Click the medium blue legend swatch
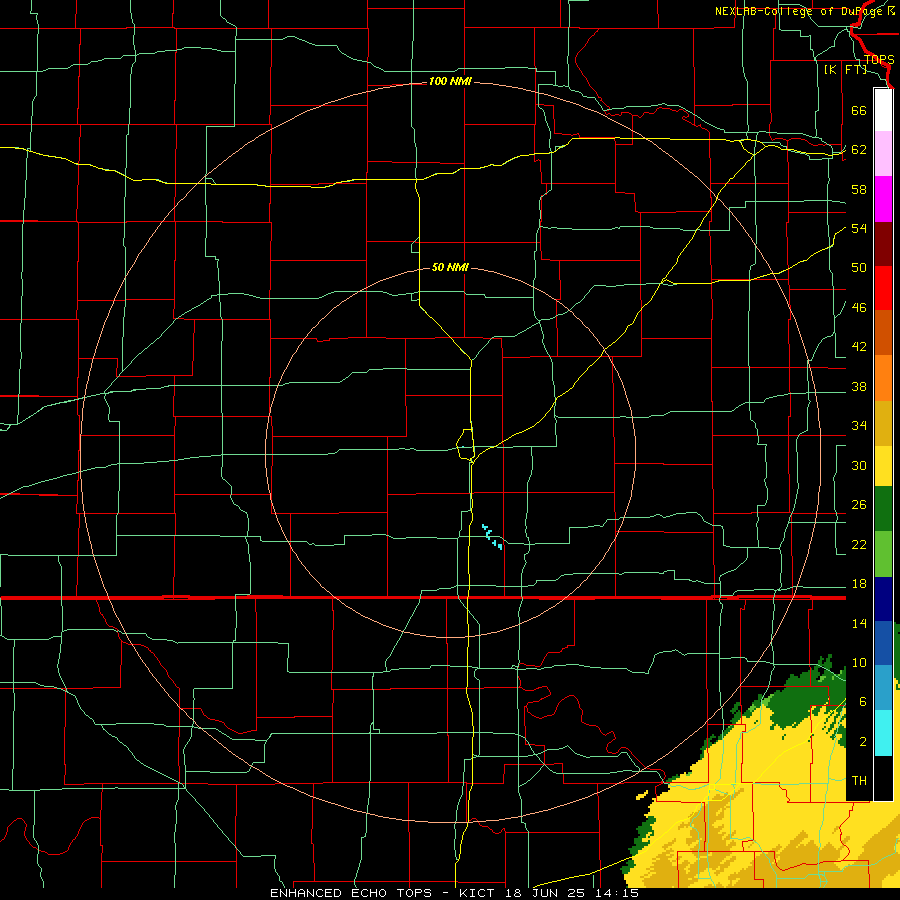Image resolution: width=900 pixels, height=900 pixels. pyautogui.click(x=883, y=643)
